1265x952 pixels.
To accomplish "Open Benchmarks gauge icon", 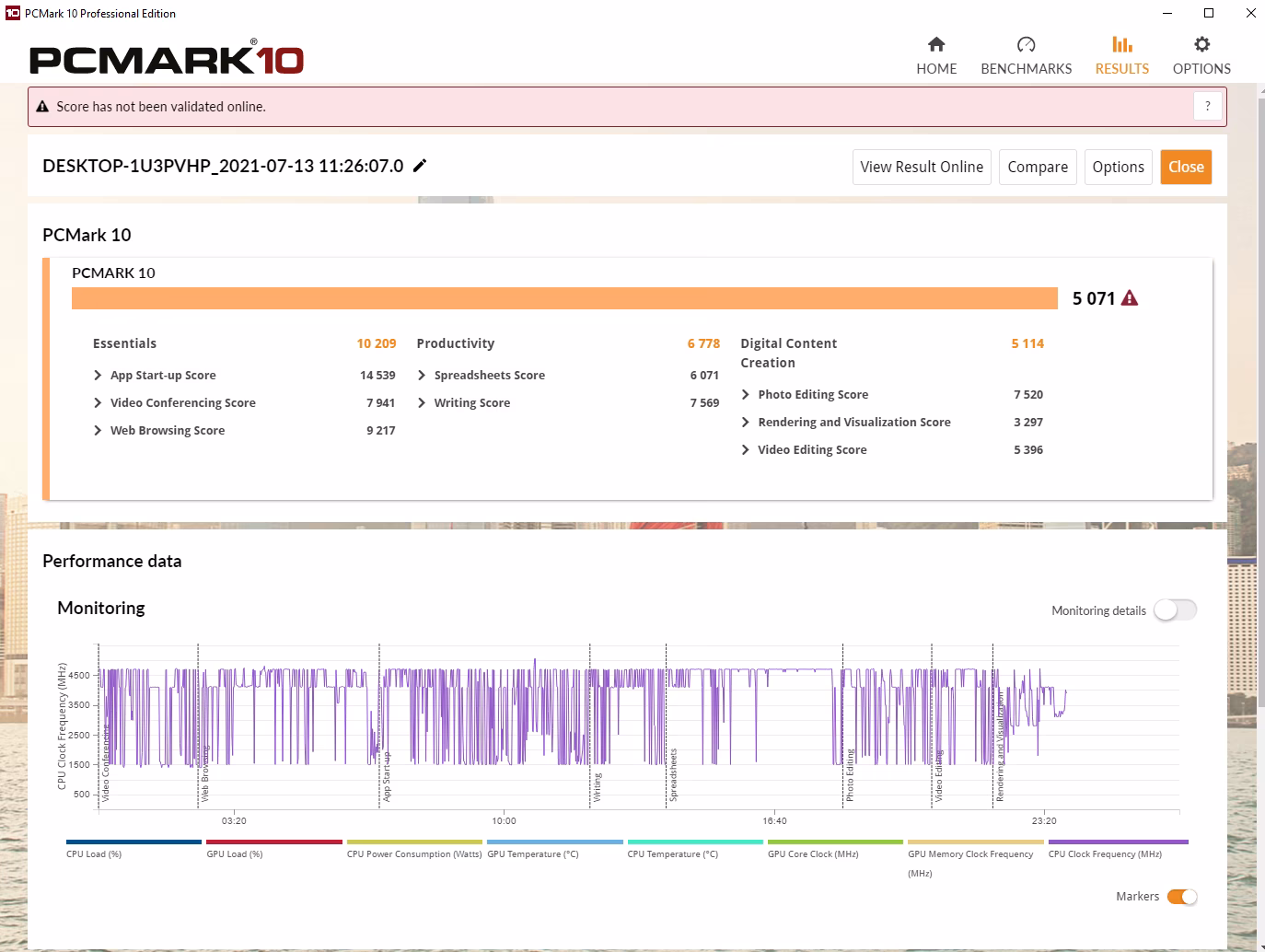I will tap(1026, 44).
